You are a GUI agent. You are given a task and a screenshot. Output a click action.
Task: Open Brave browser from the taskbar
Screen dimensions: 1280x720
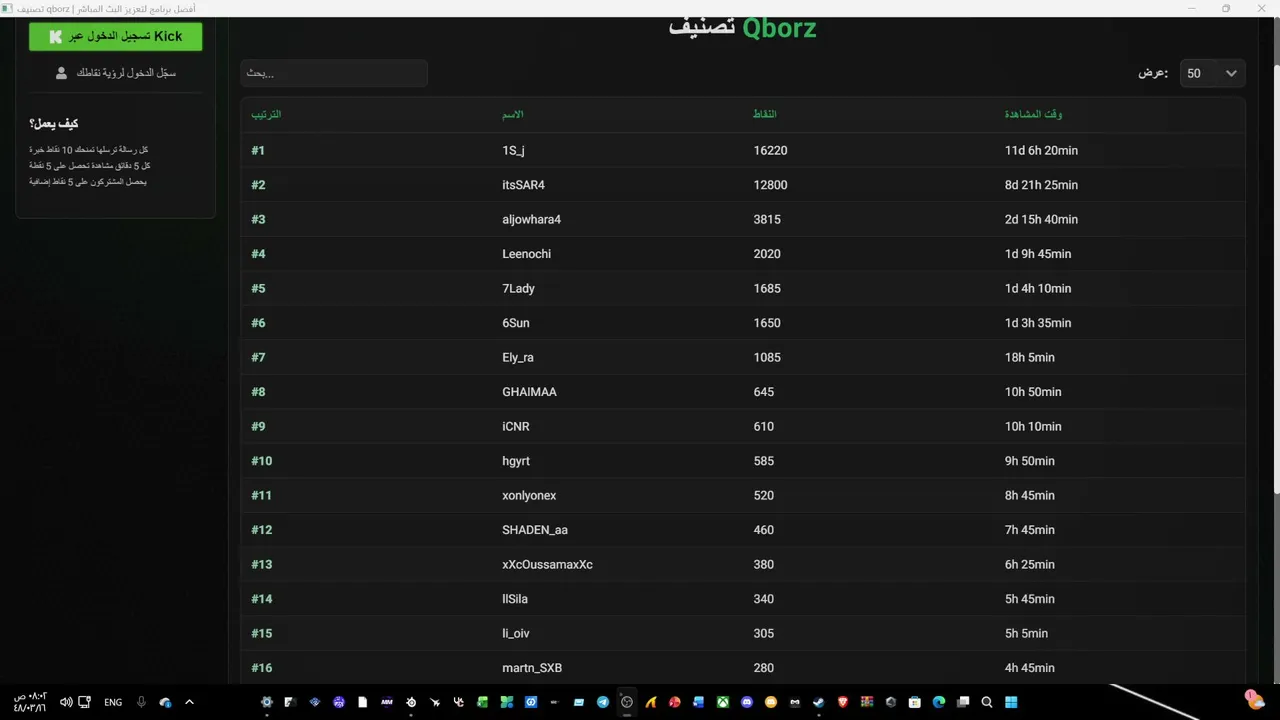[x=842, y=702]
